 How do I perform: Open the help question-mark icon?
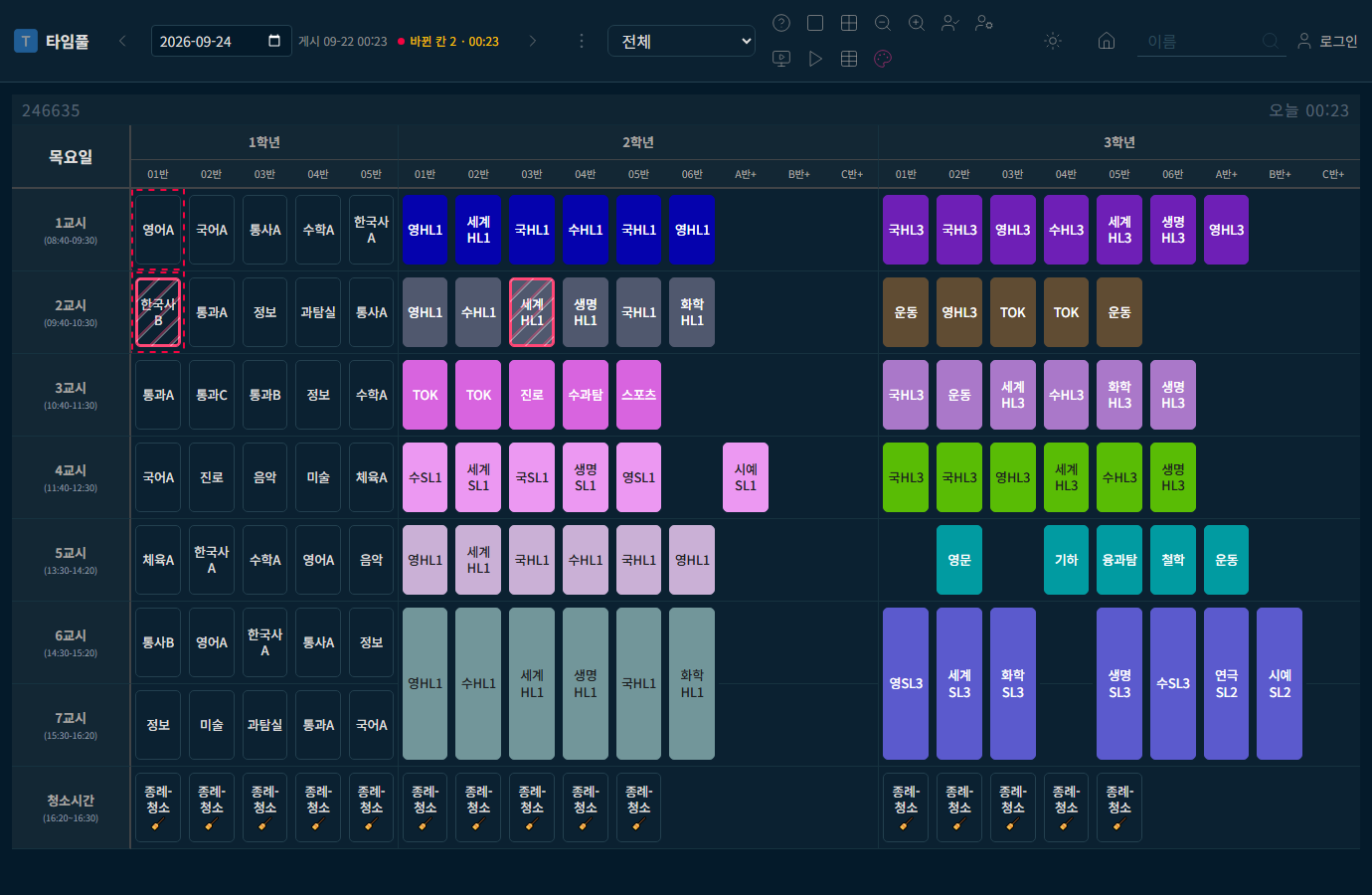(781, 23)
